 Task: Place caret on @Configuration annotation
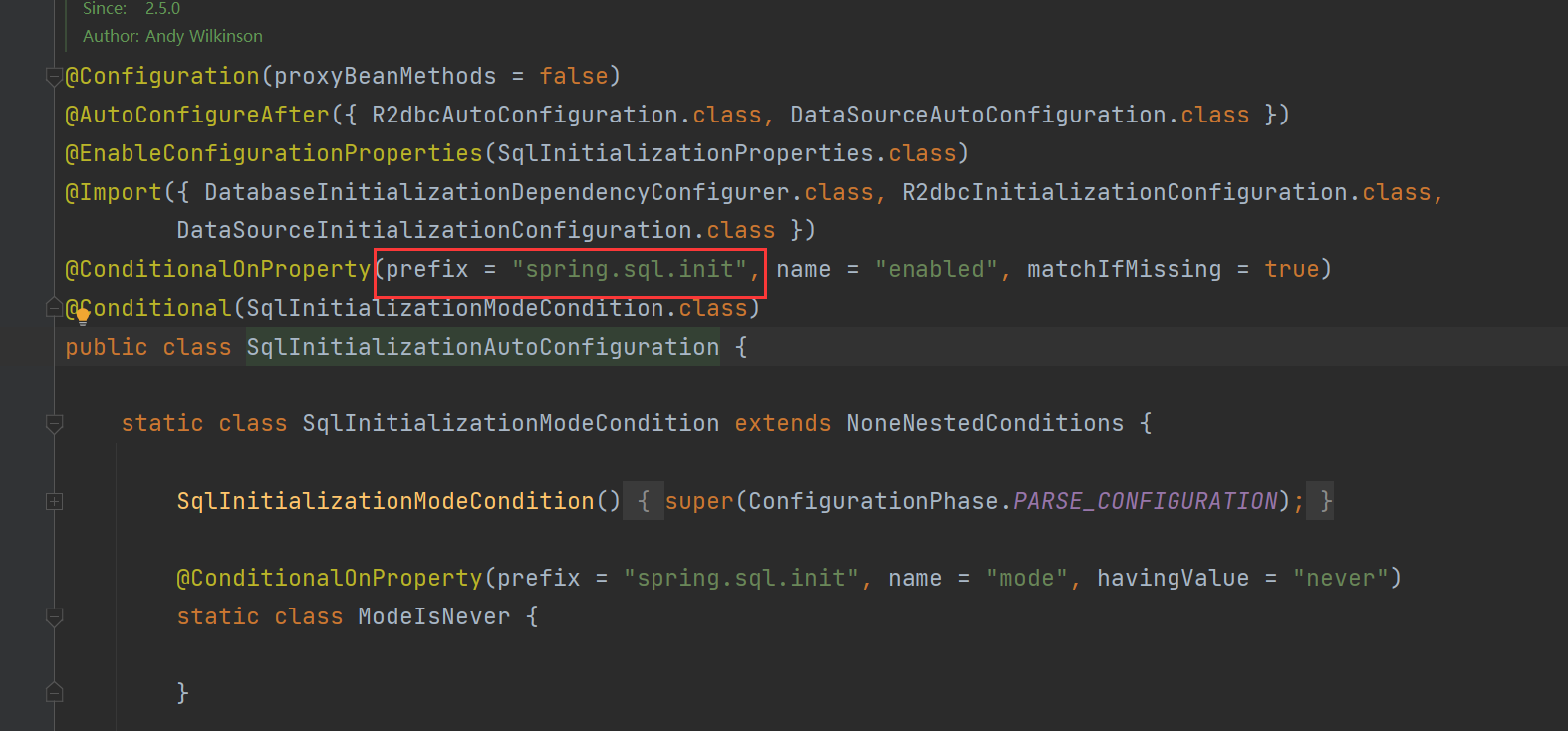coord(162,76)
